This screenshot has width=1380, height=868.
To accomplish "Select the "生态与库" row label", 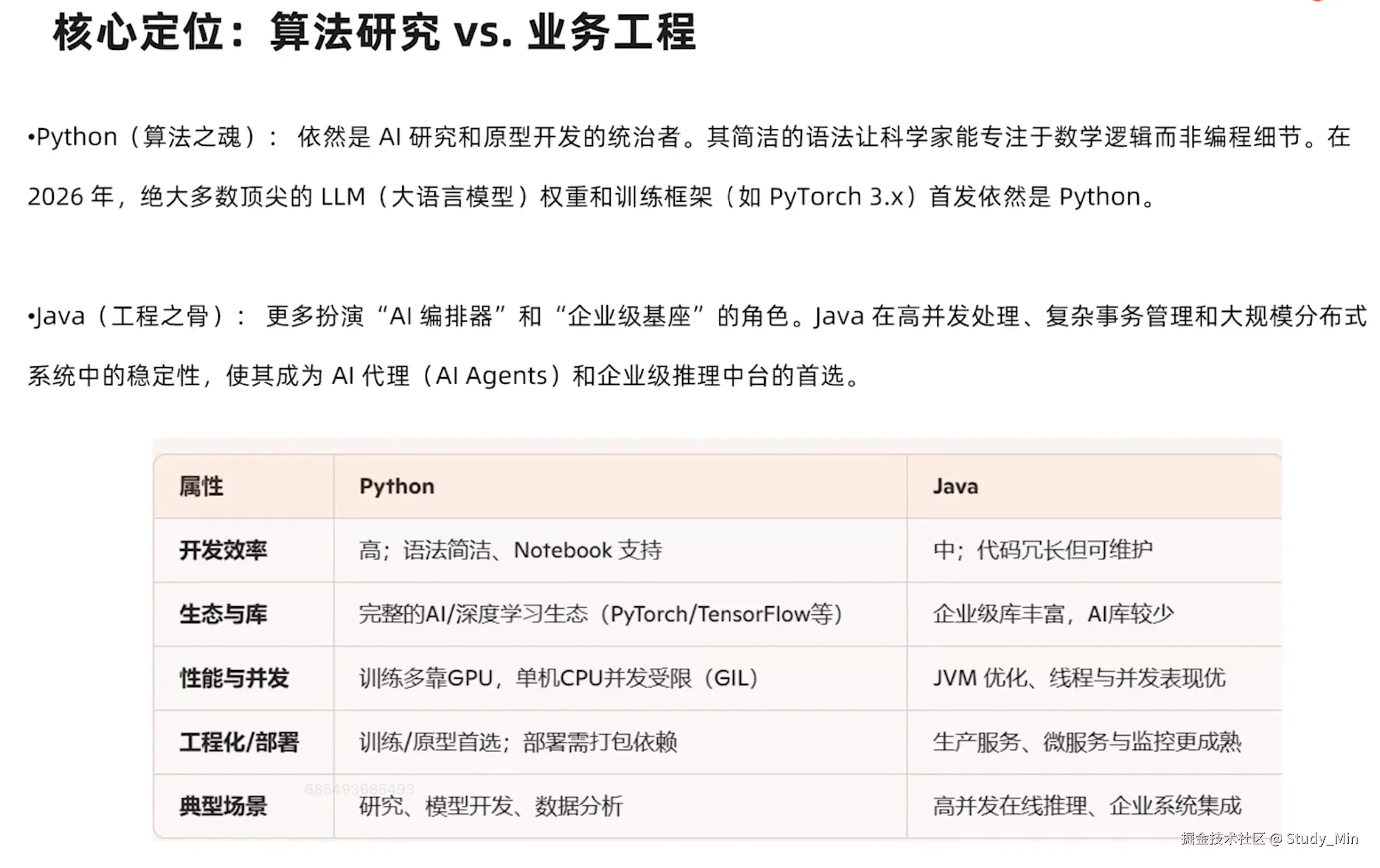I will click(x=223, y=614).
